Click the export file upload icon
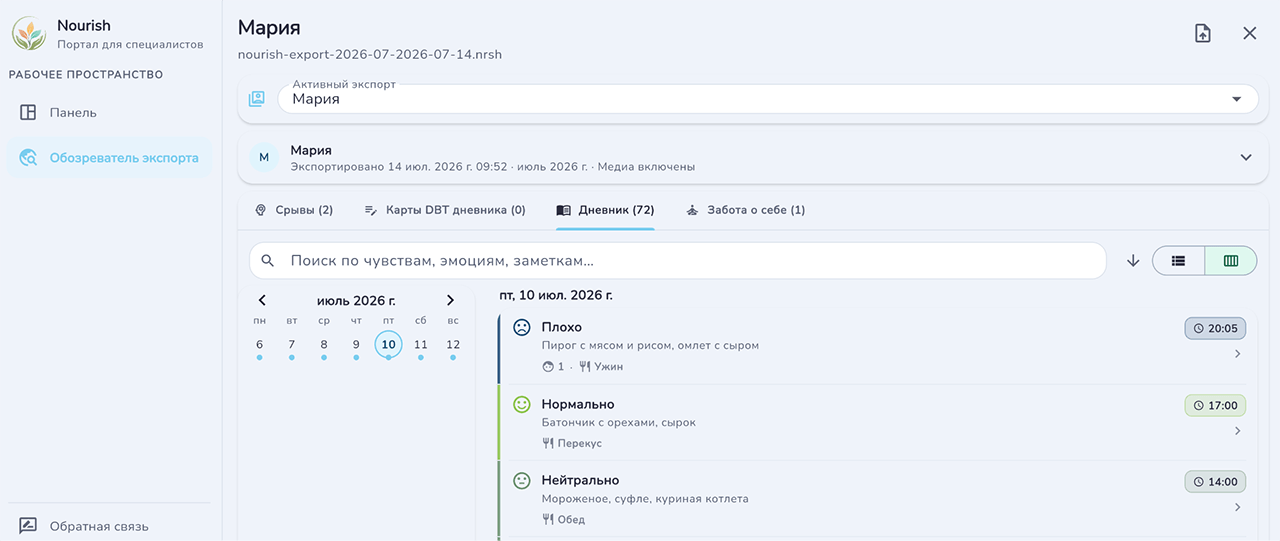Screen dimensions: 1280x541 [1203, 33]
